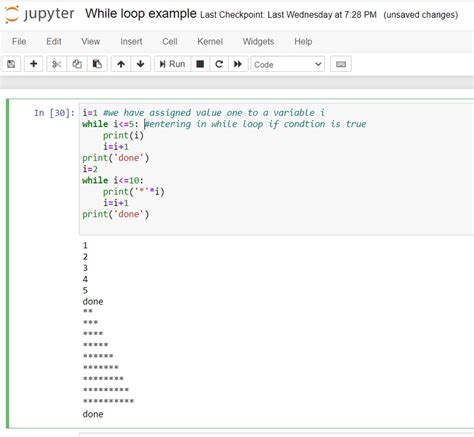Click the Jupyter logo

click(x=39, y=14)
